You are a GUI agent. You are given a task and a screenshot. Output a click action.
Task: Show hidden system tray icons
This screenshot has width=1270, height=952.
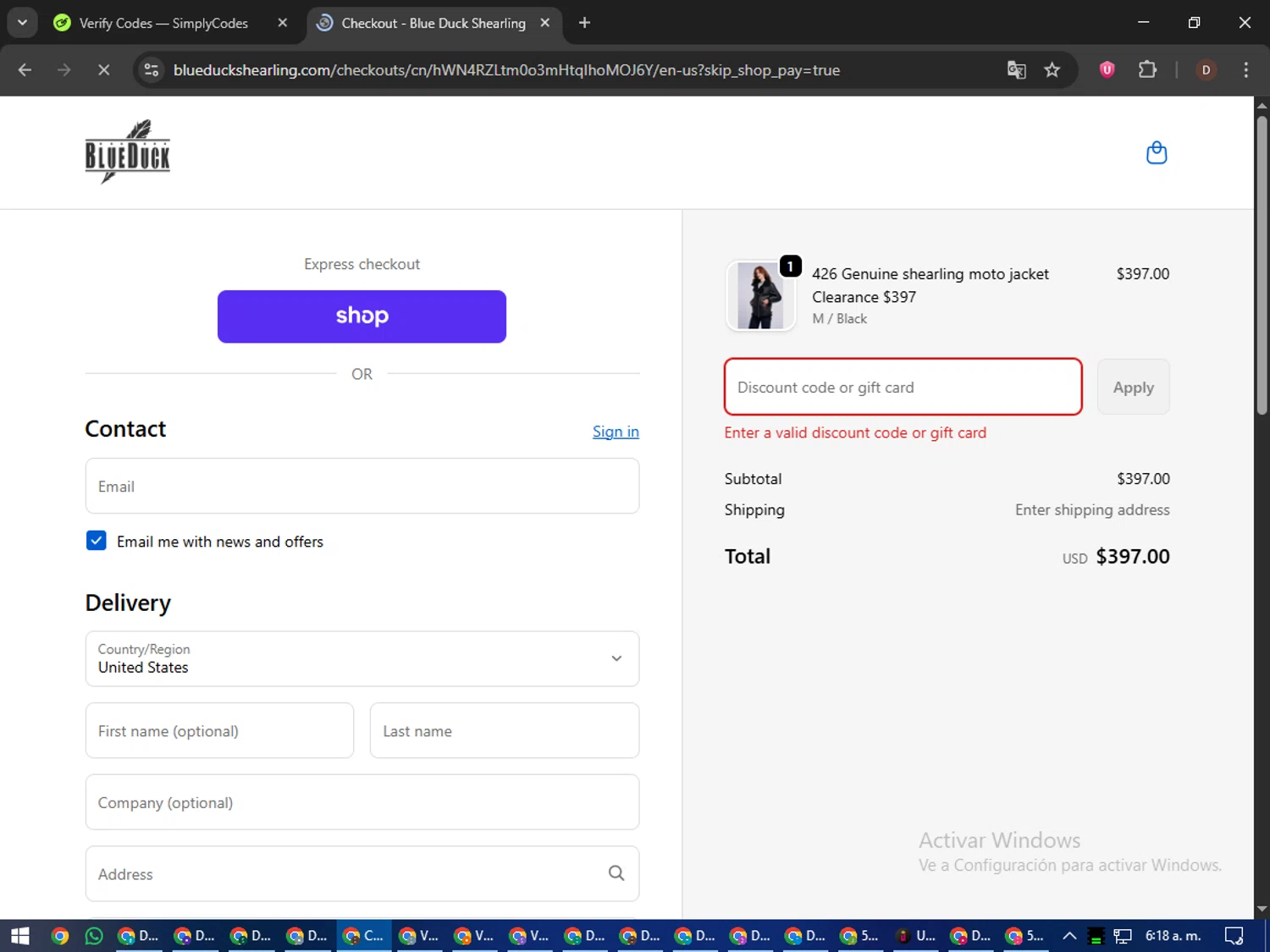(x=1069, y=935)
